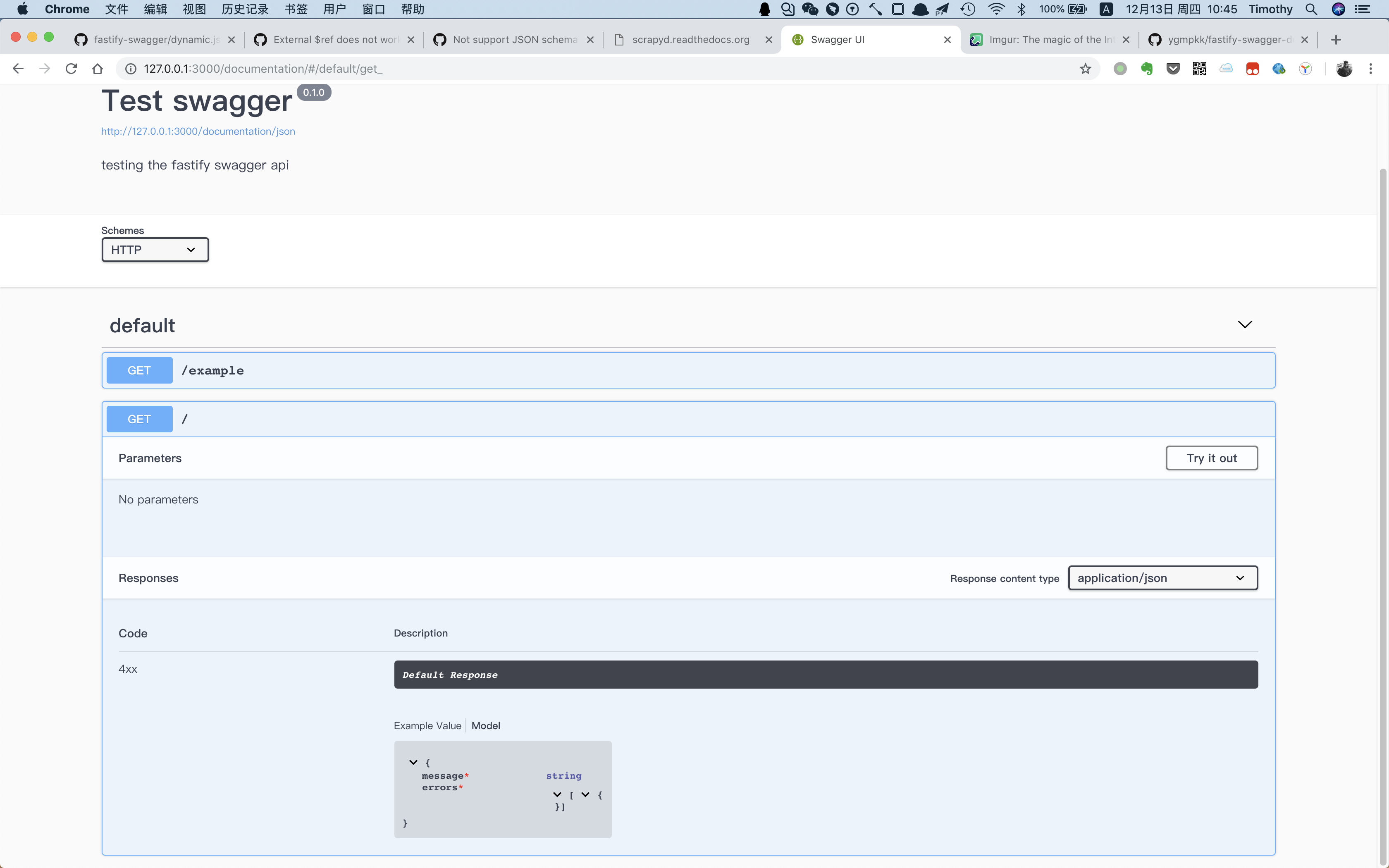Image resolution: width=1389 pixels, height=868 pixels.
Task: Follow the documentation/json link
Action: tap(198, 131)
